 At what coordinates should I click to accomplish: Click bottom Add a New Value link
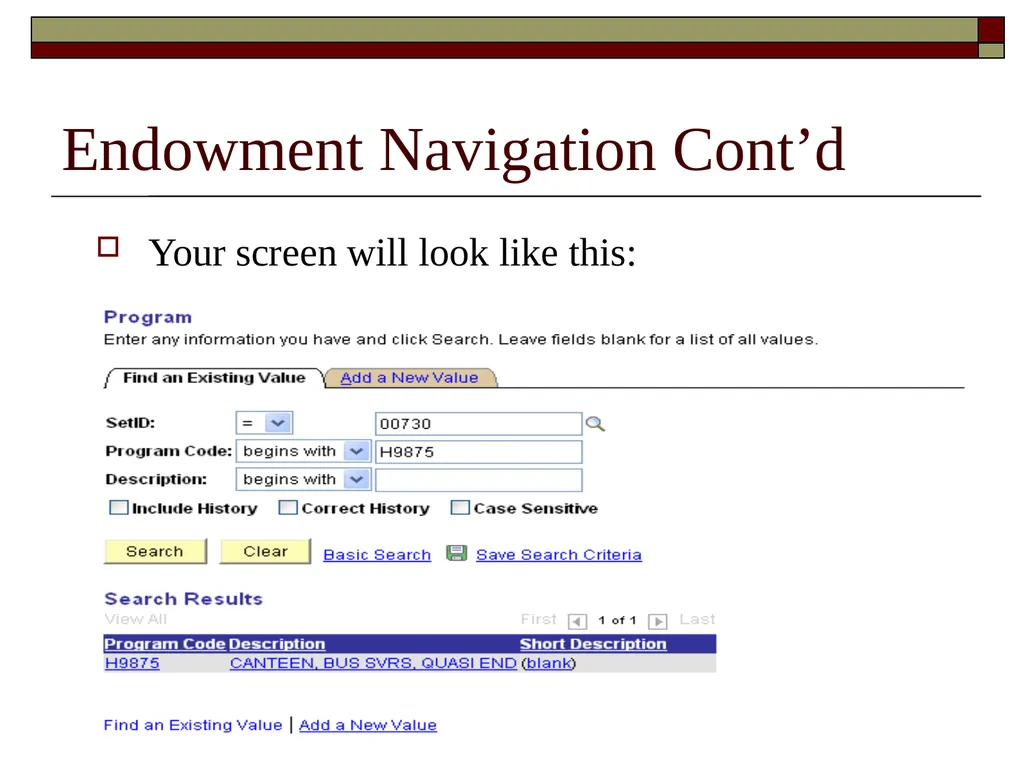click(368, 725)
